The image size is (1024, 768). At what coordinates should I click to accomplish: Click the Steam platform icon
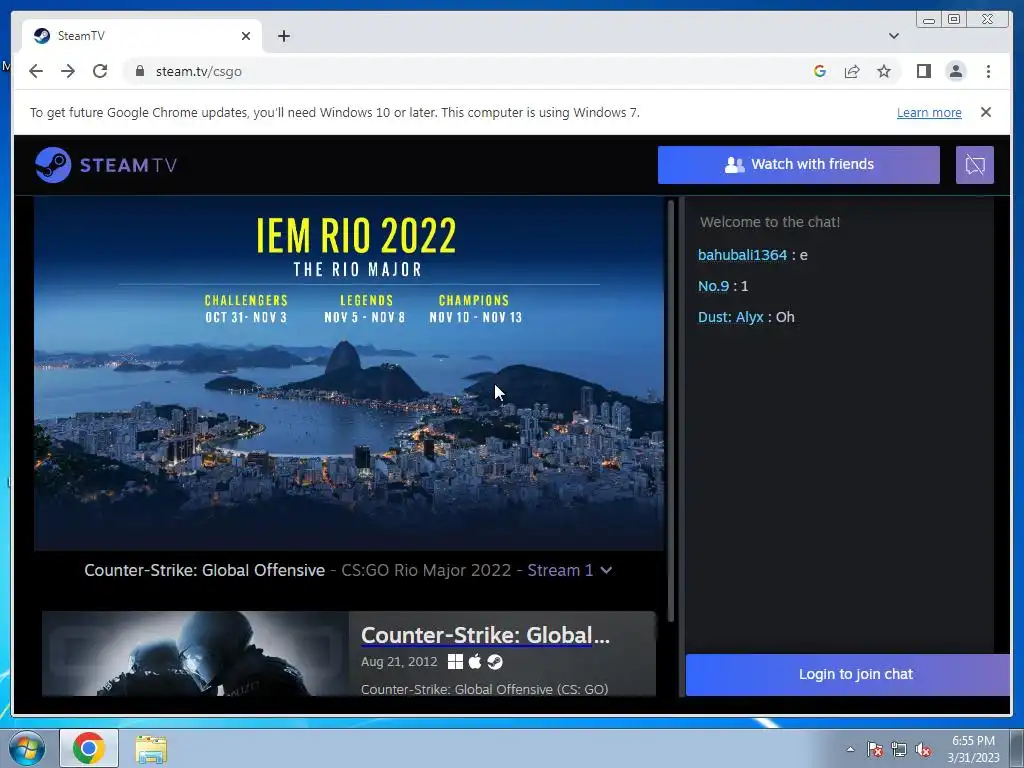pos(495,662)
